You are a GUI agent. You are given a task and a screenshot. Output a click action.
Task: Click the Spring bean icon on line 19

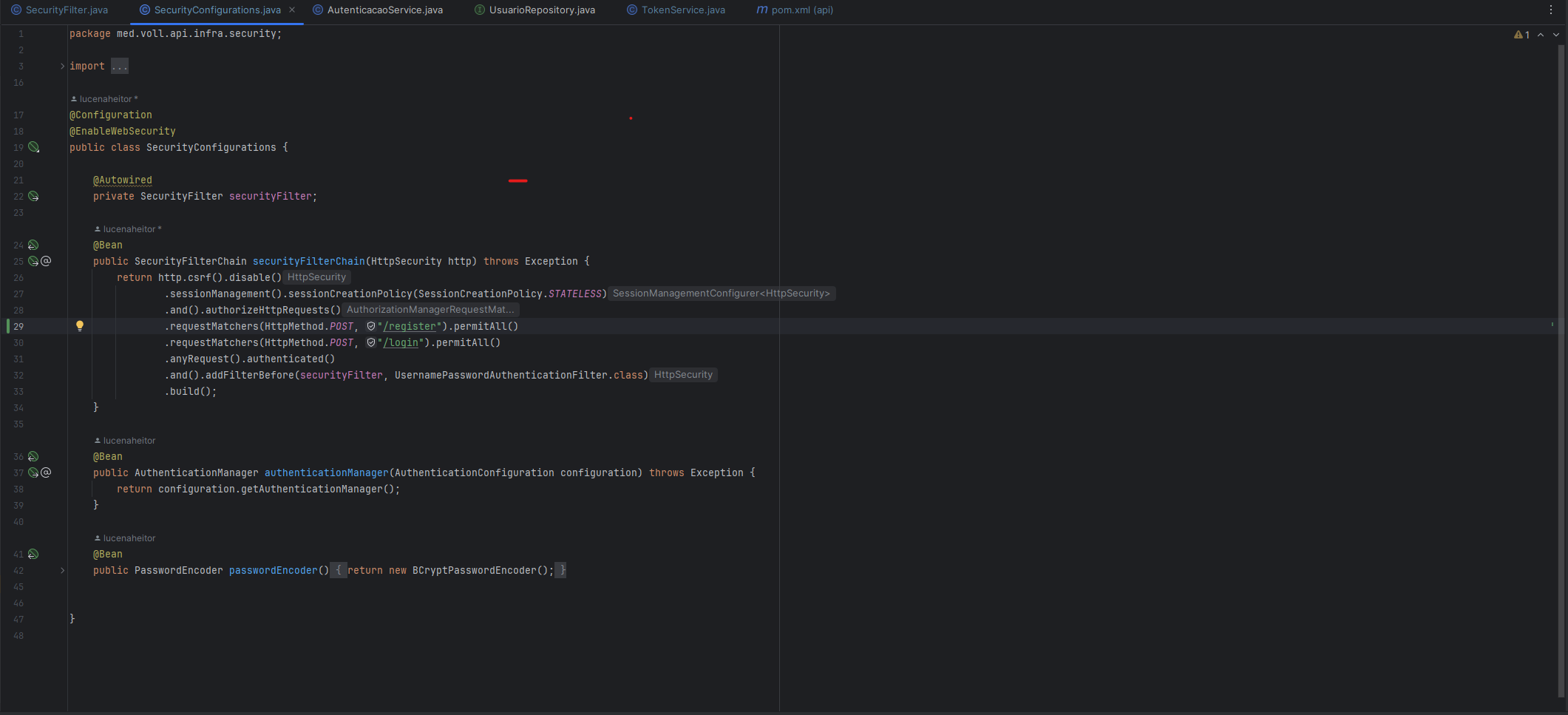click(x=33, y=148)
